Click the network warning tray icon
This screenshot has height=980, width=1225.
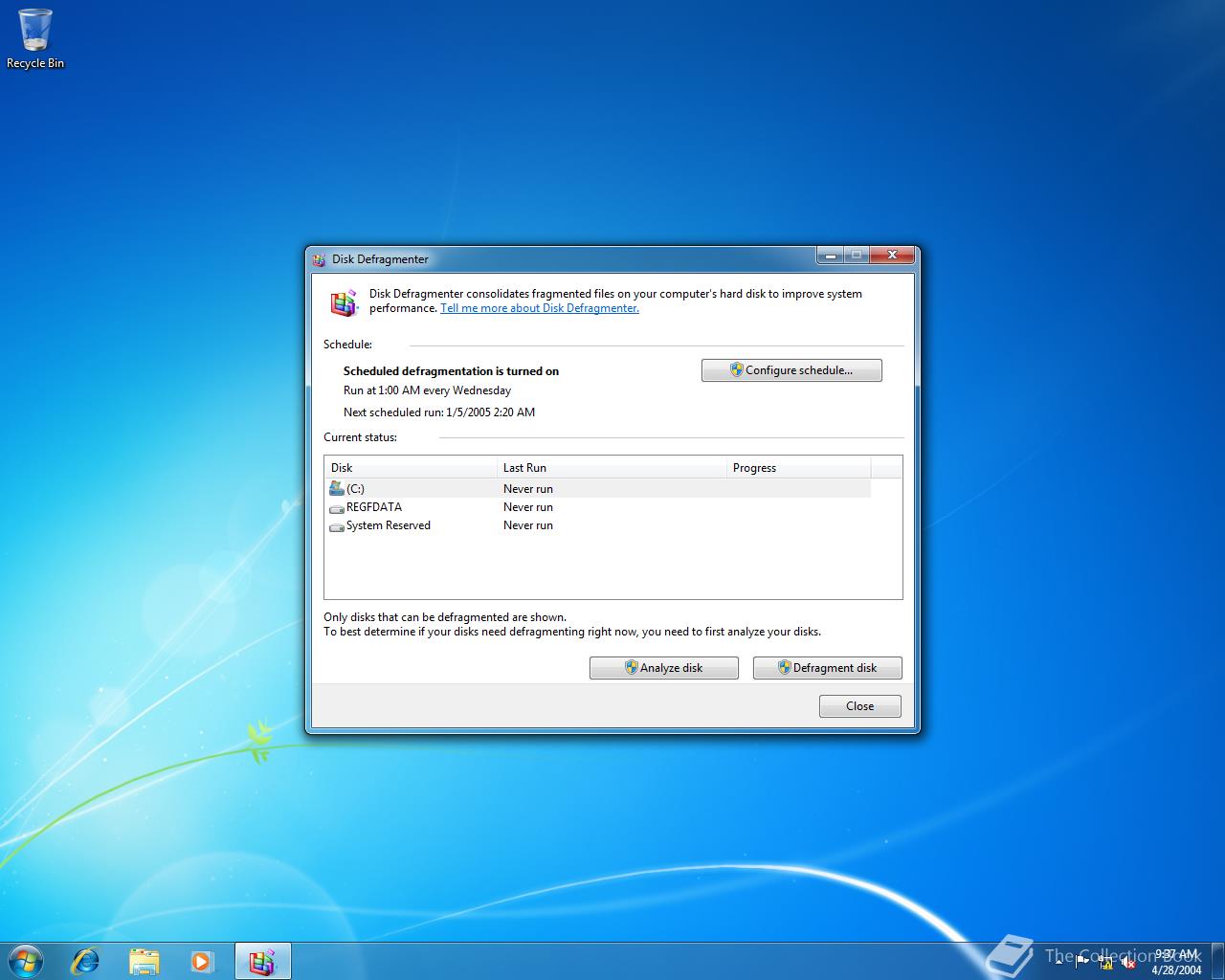pos(1105,963)
